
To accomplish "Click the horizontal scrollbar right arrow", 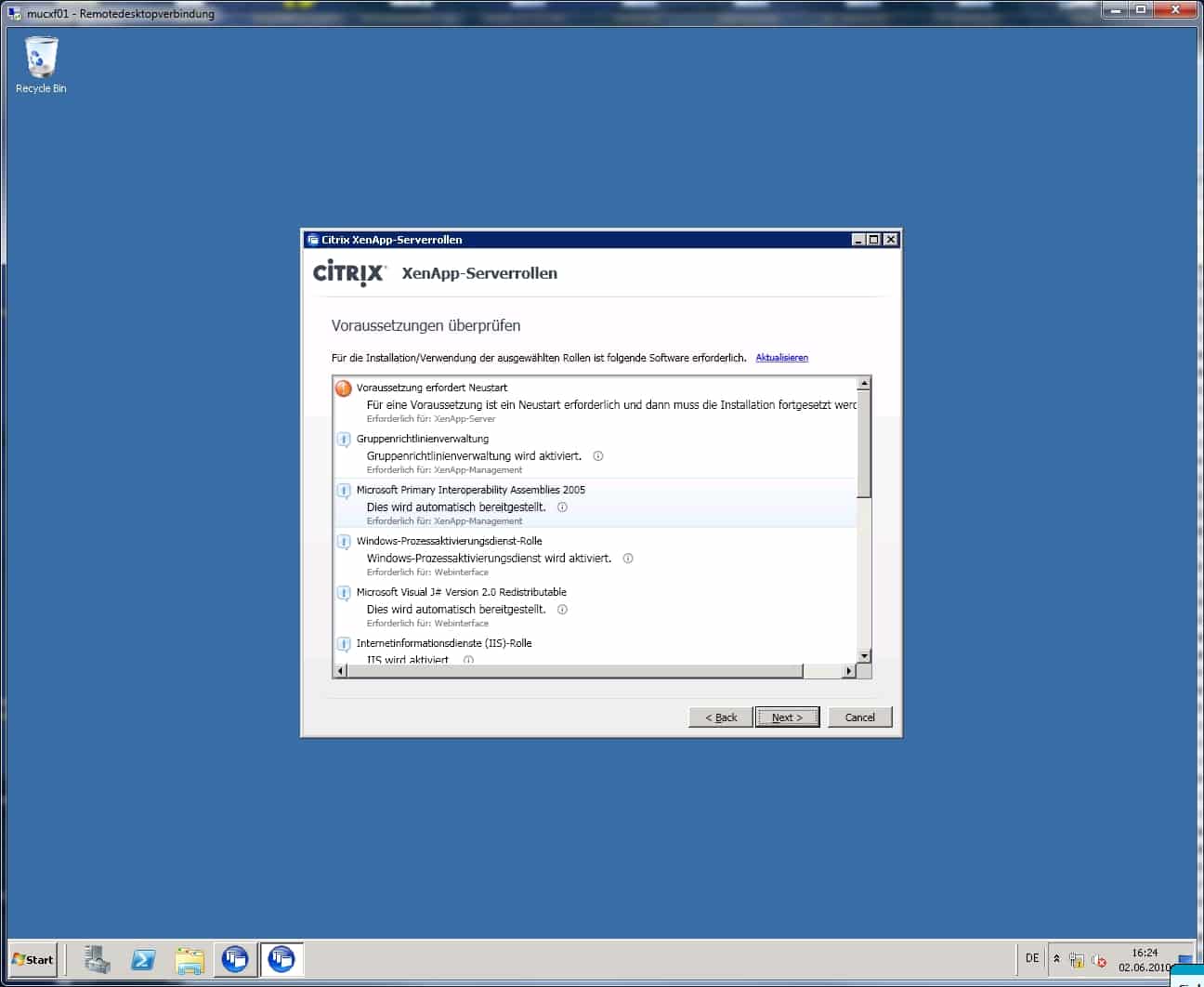I will click(849, 671).
